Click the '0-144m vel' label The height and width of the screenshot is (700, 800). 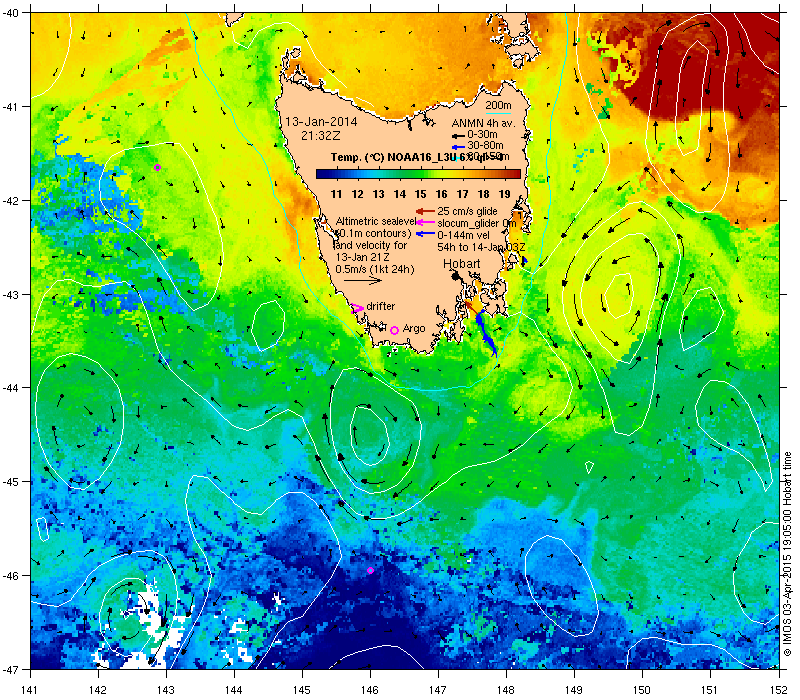463,235
